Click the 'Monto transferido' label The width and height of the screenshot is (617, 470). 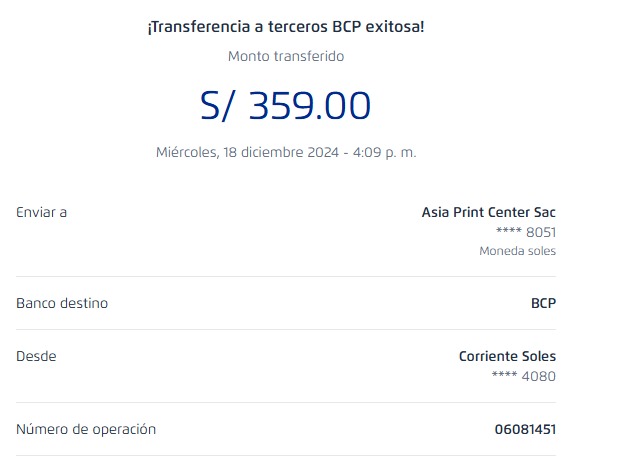pos(285,56)
